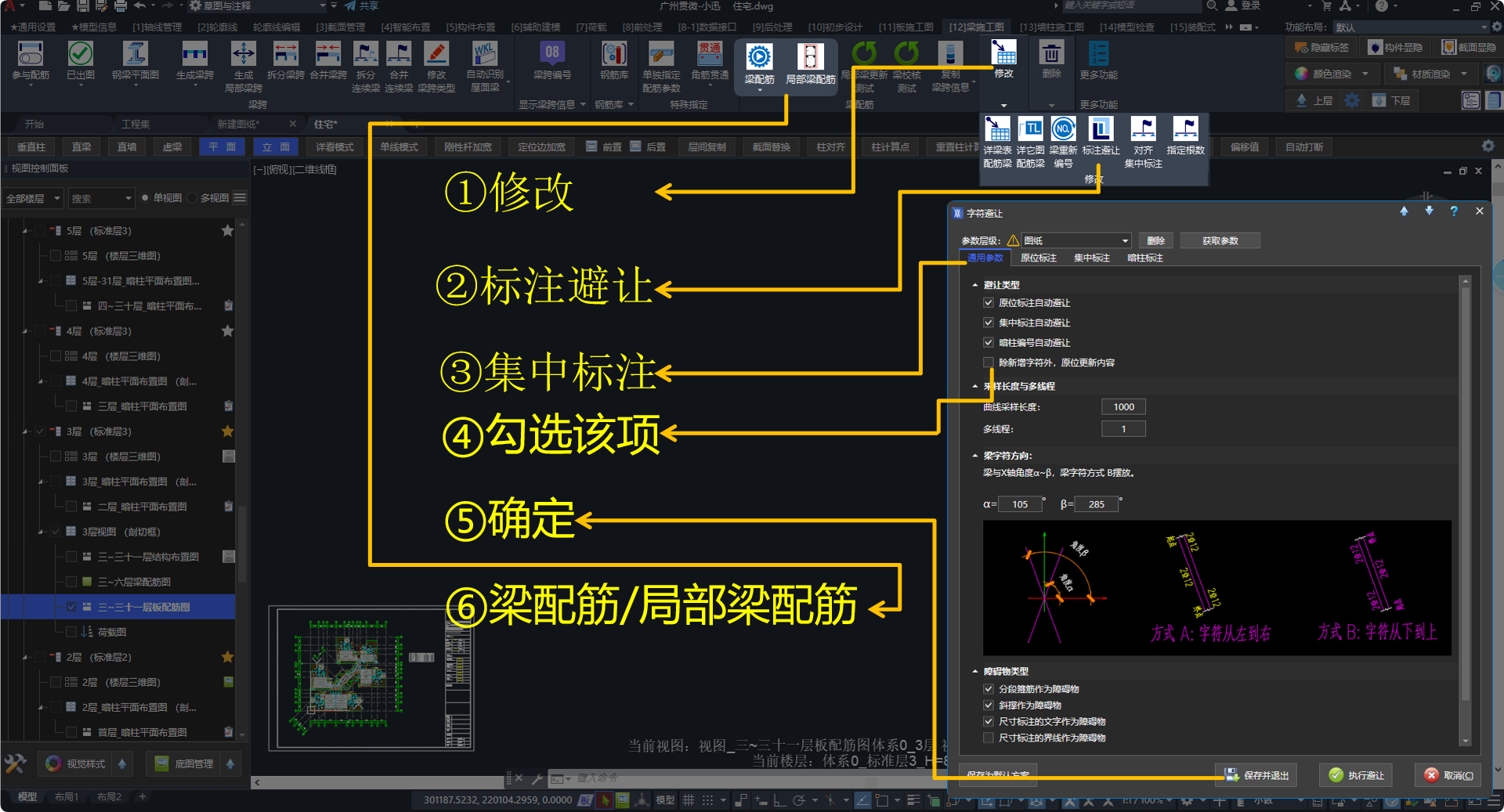Screen dimensions: 1504x812
Task: Click the 曲线采样长度 input field
Action: point(1123,406)
